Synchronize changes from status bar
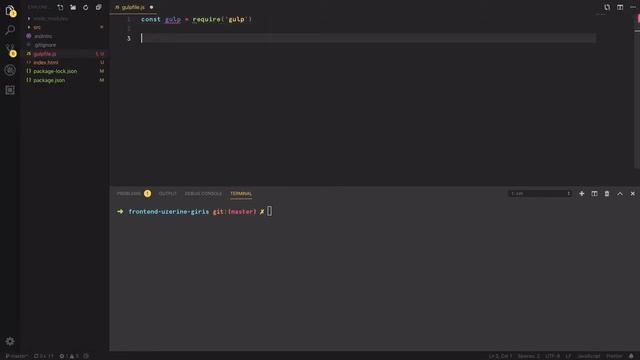Viewport: 640px width, 360px height. (43, 356)
